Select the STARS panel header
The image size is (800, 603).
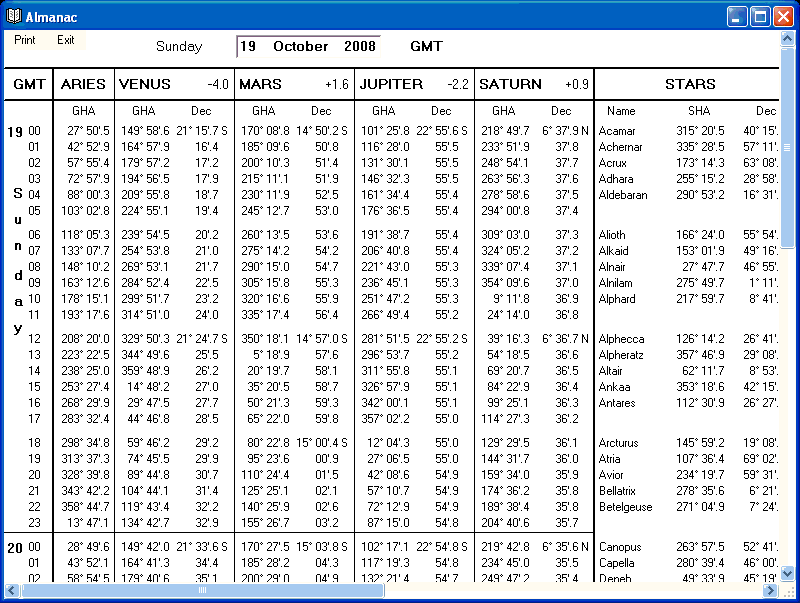(x=688, y=84)
